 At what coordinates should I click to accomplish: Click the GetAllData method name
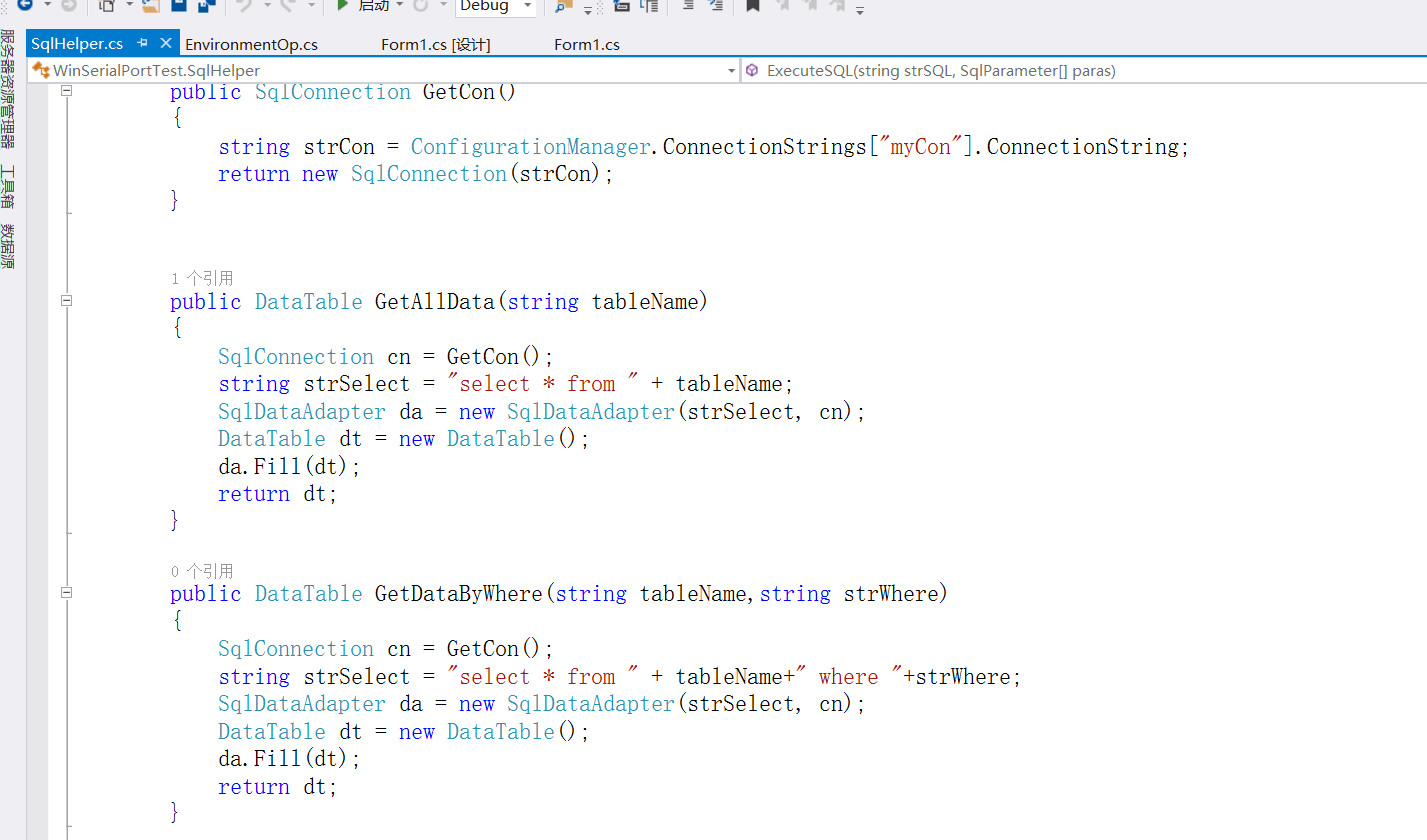click(435, 302)
